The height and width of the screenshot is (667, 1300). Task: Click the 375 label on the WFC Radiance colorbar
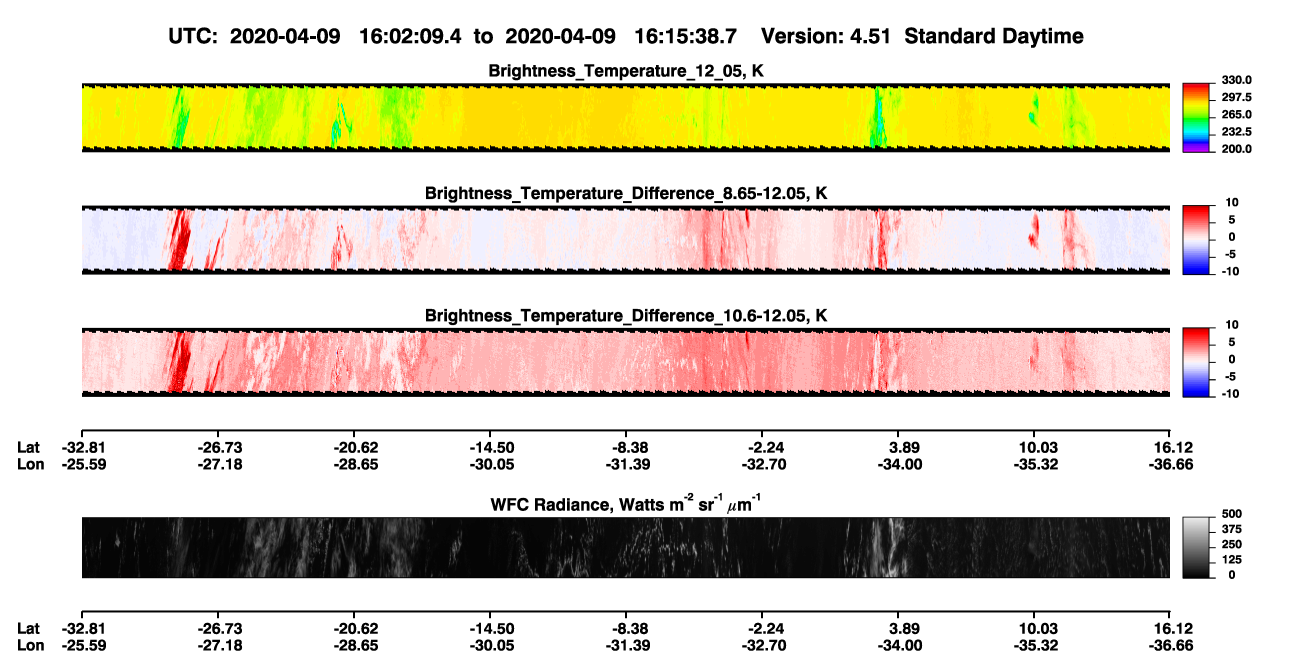pos(1230,529)
